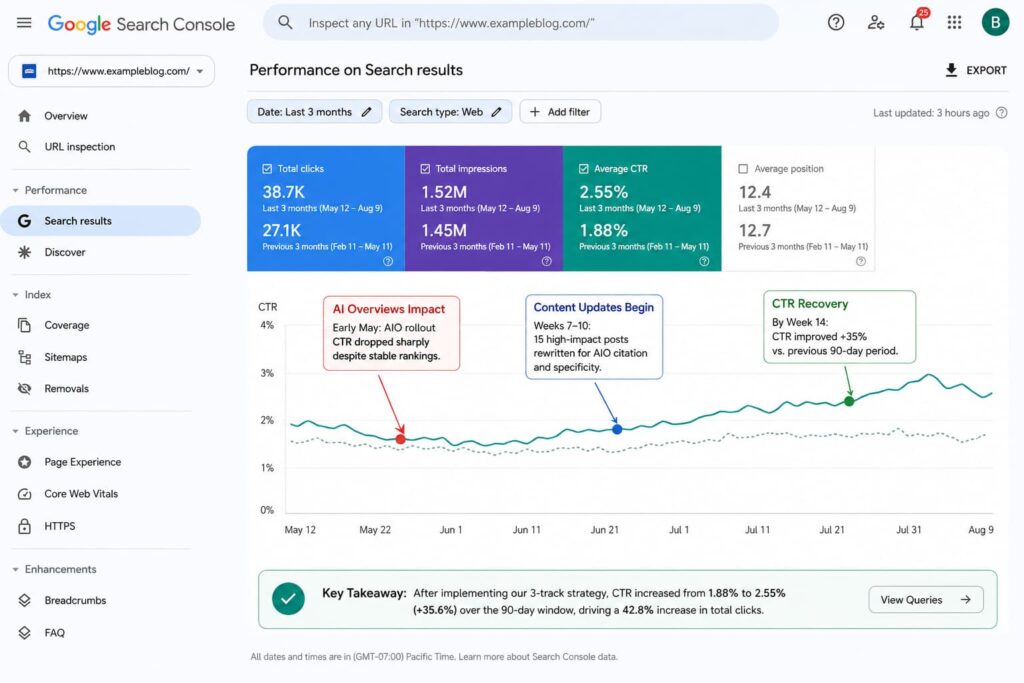Click the Inspect any URL search field

(520, 23)
